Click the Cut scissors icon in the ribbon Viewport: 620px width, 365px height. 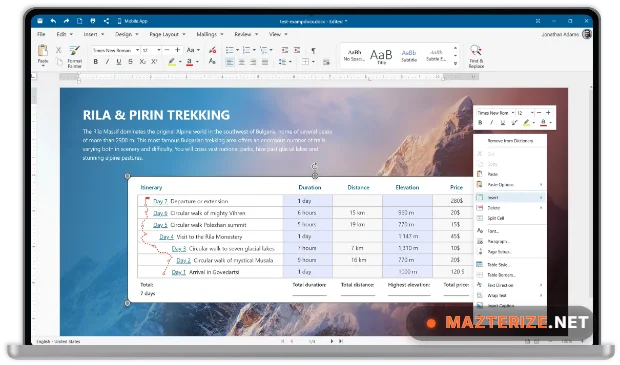(59, 50)
